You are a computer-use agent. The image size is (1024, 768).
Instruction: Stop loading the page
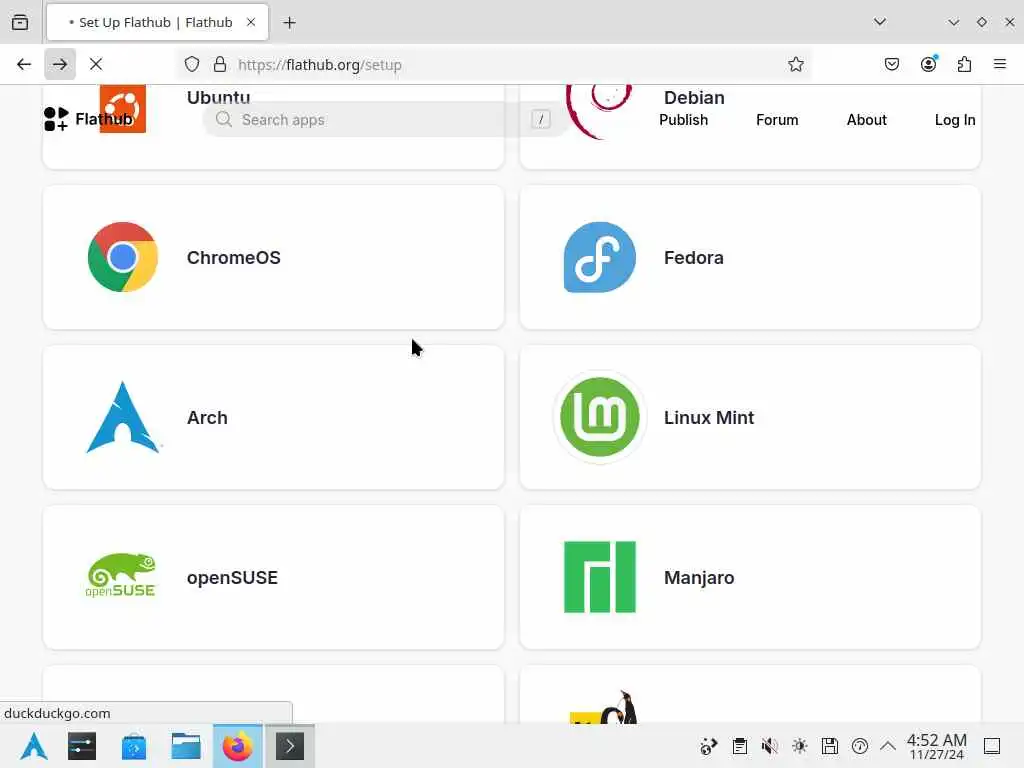coord(96,64)
